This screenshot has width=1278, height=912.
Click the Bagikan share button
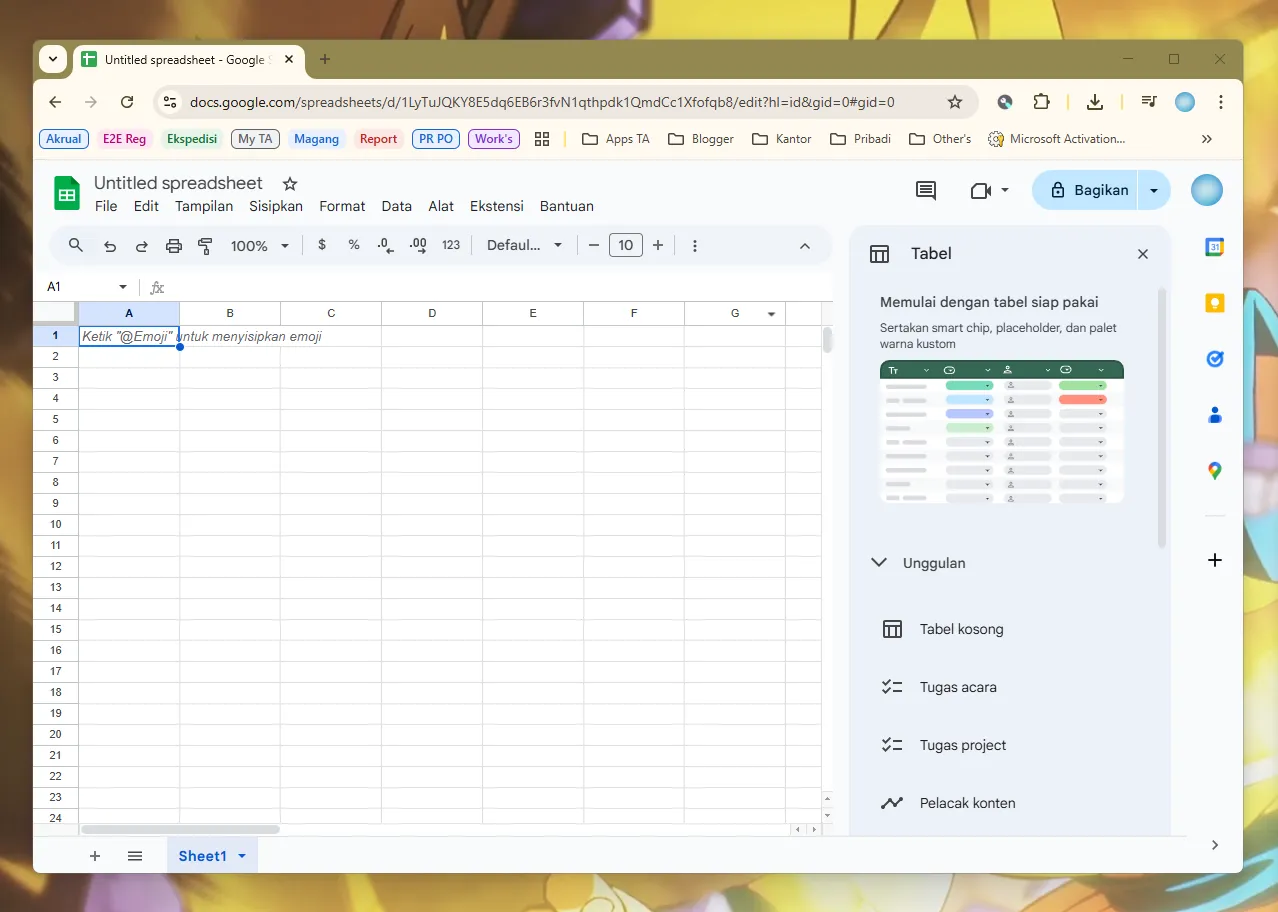click(1088, 190)
